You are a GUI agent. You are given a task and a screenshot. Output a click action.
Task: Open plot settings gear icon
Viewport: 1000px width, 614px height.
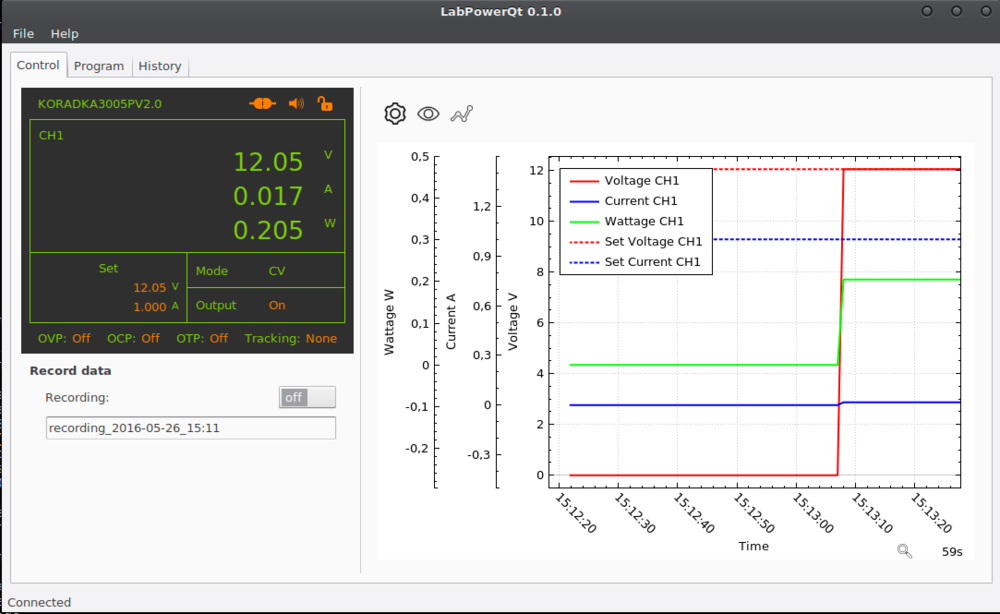tap(395, 113)
